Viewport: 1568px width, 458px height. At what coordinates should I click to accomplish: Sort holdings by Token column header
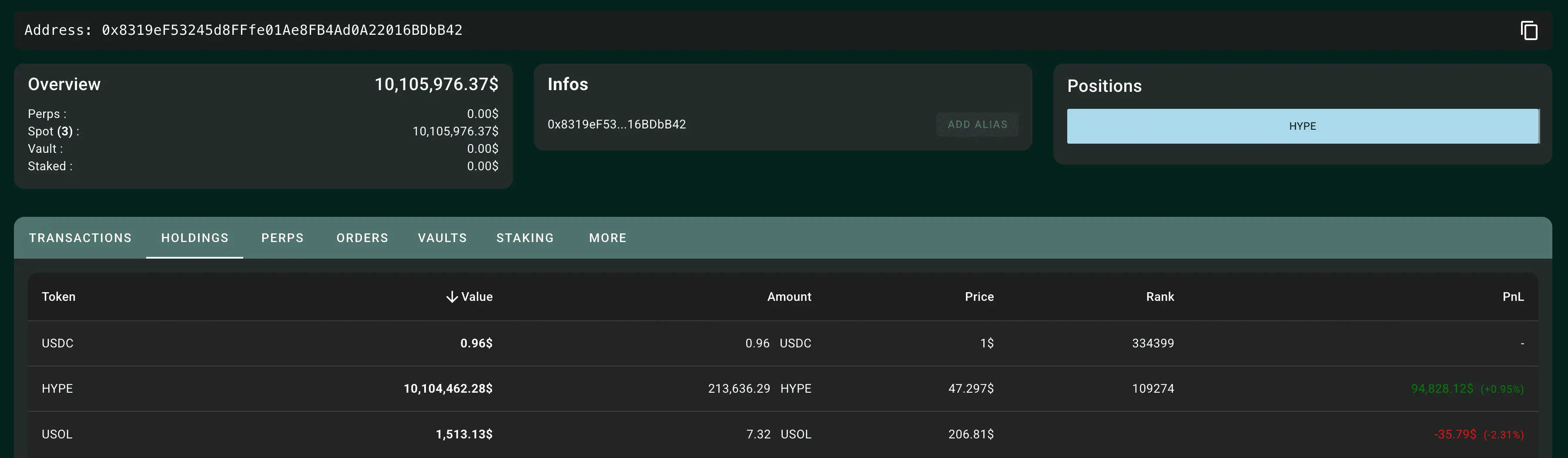[x=58, y=296]
